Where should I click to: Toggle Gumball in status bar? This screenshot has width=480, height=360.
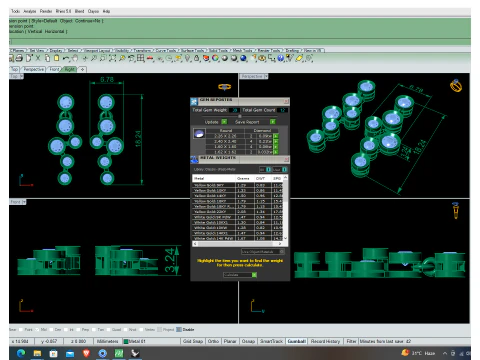pos(297,341)
